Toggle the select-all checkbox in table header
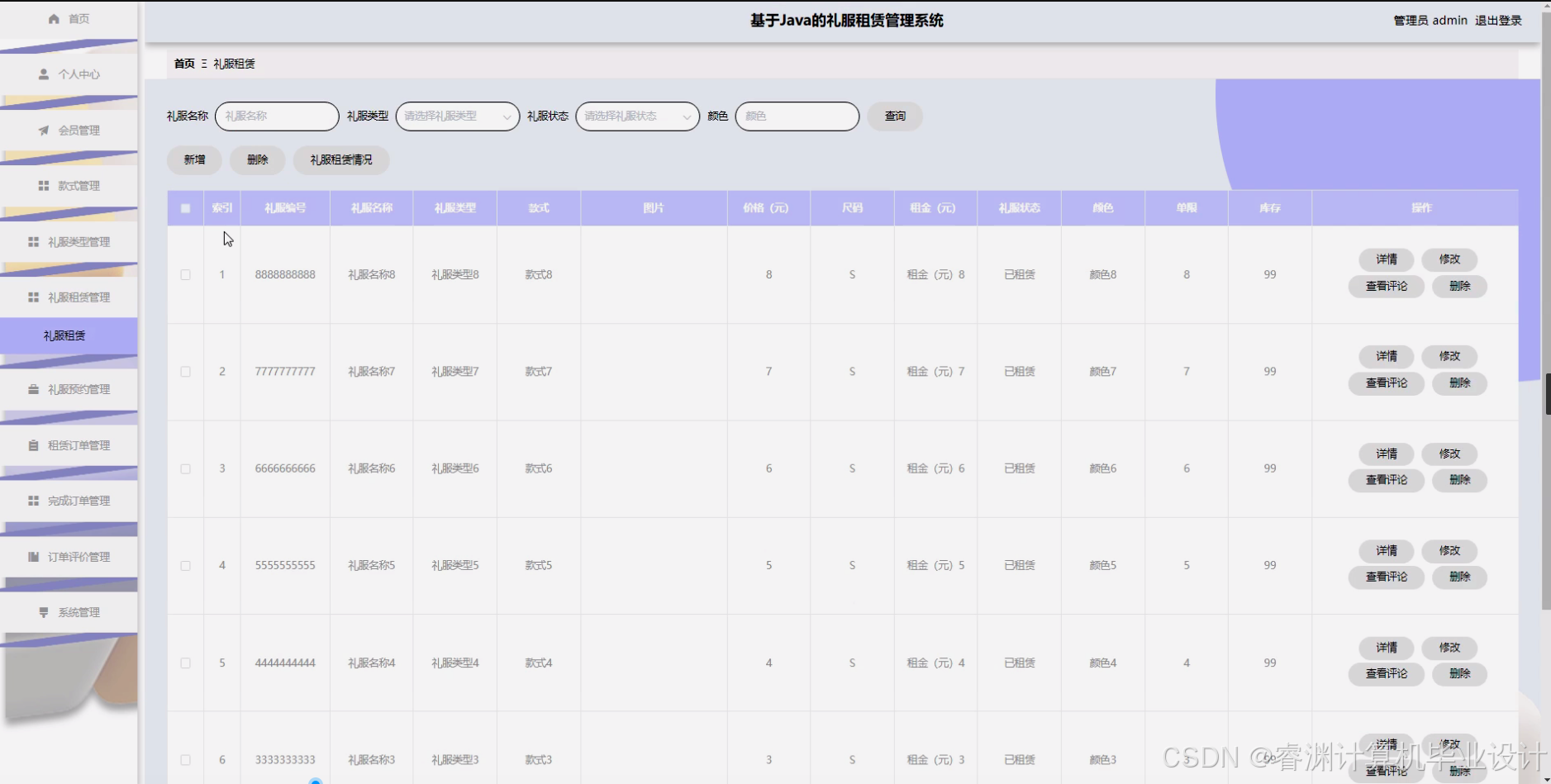Screen dimensions: 1551x784 tap(185, 207)
